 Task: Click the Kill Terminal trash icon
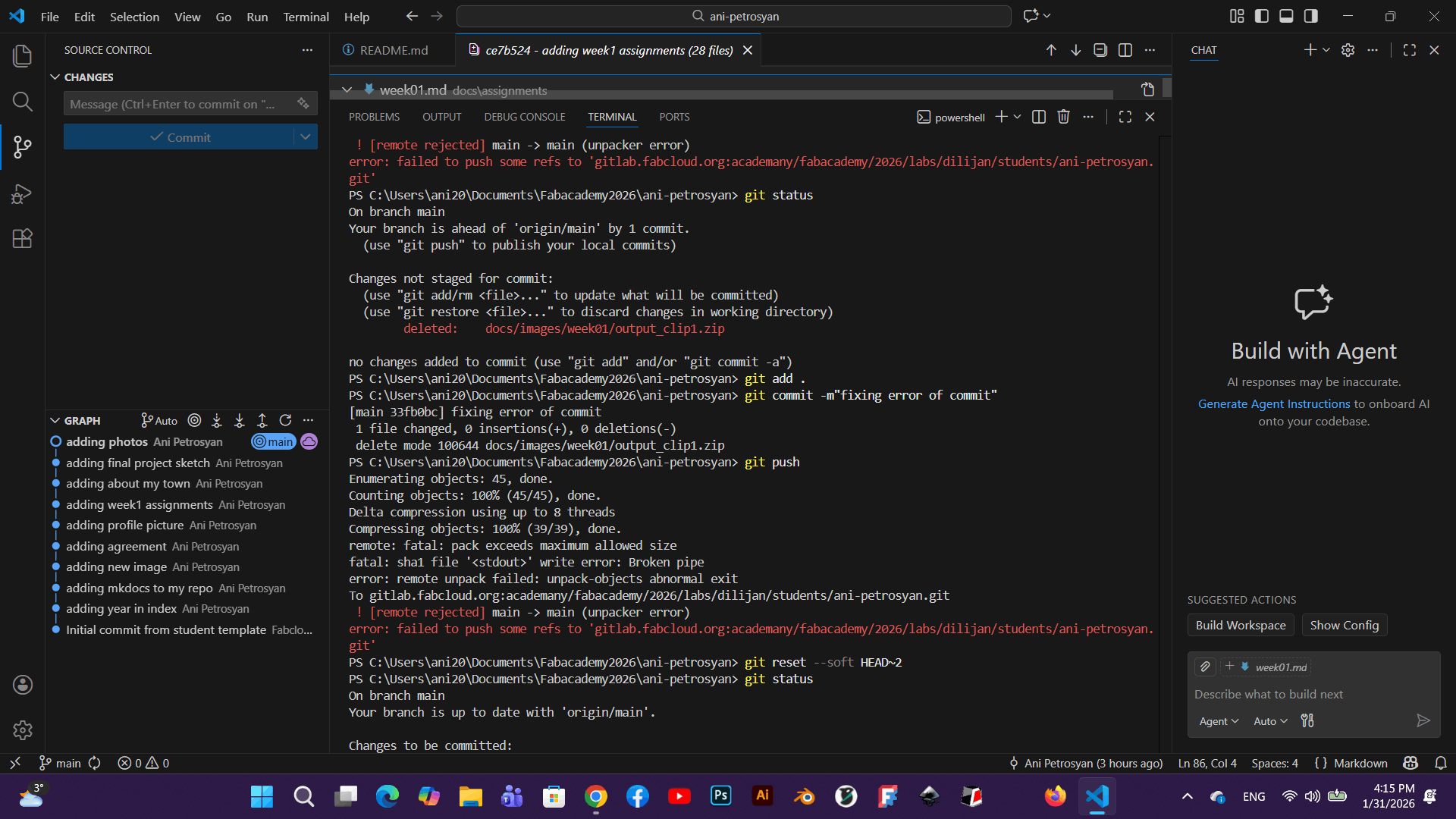pos(1063,117)
